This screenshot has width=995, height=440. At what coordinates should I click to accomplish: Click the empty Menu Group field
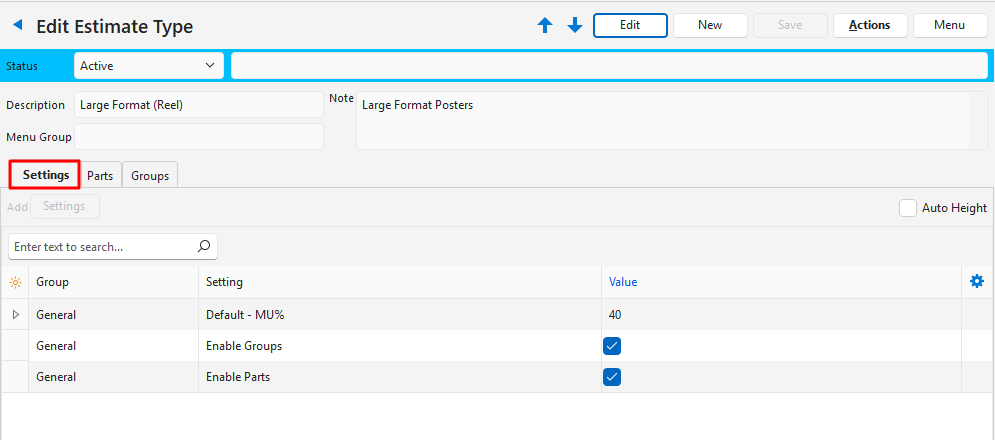point(198,136)
